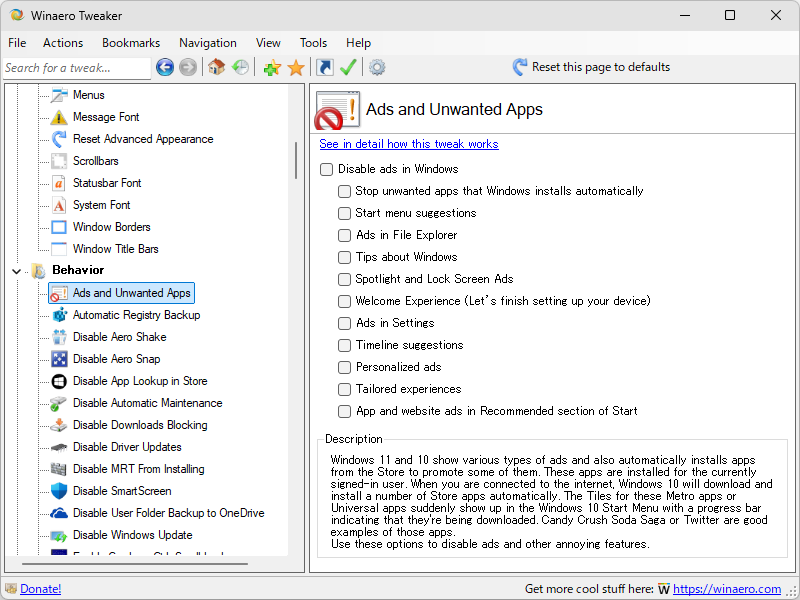The height and width of the screenshot is (600, 800).
Task: Open bookmarked tweaks via the star icon
Action: click(295, 68)
